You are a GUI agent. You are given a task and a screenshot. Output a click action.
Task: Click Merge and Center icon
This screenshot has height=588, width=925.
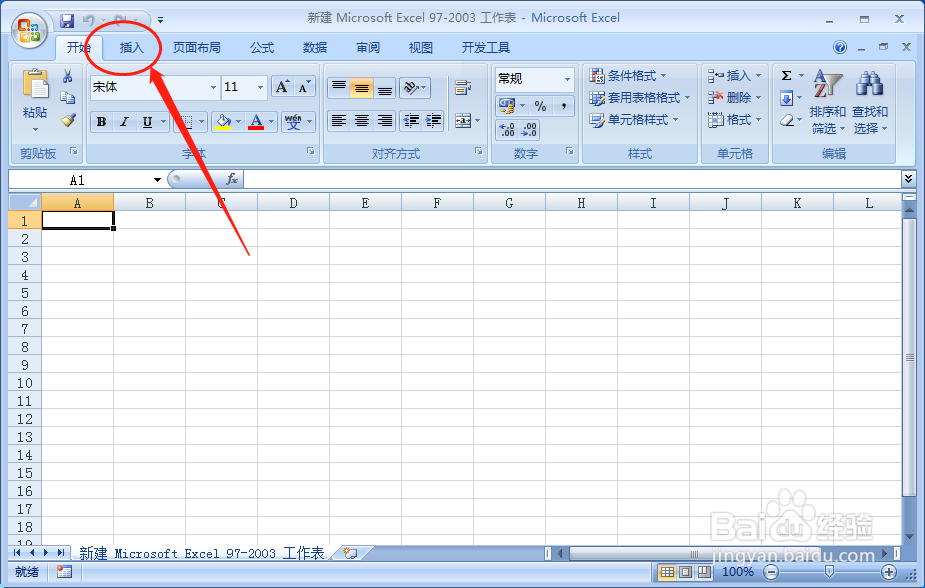[x=462, y=121]
